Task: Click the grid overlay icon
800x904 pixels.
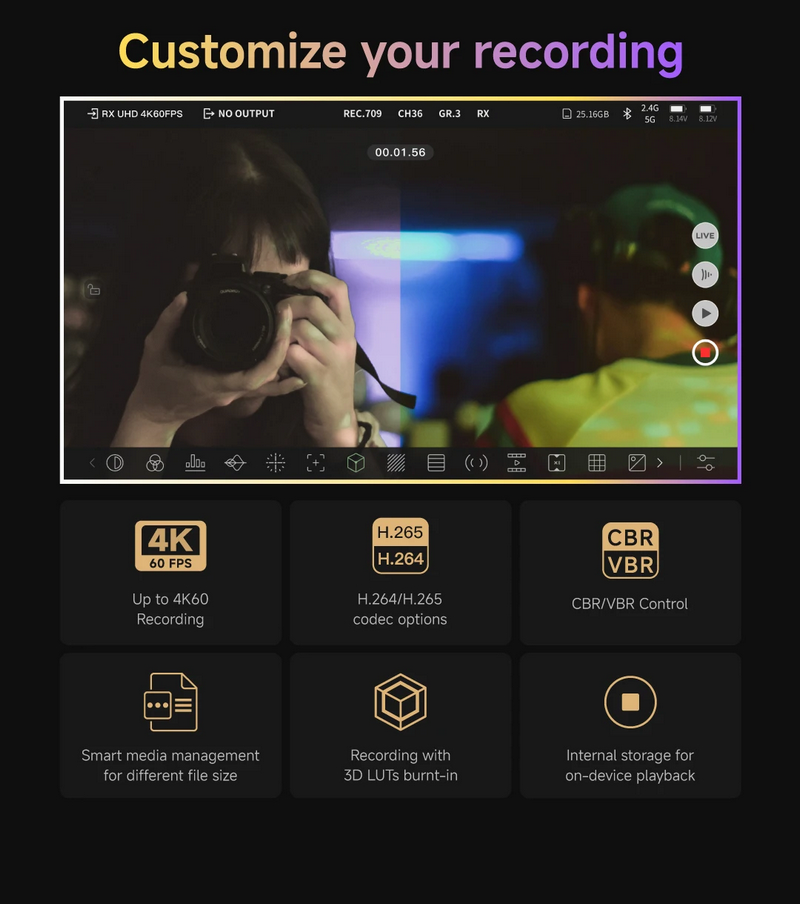Action: [597, 463]
